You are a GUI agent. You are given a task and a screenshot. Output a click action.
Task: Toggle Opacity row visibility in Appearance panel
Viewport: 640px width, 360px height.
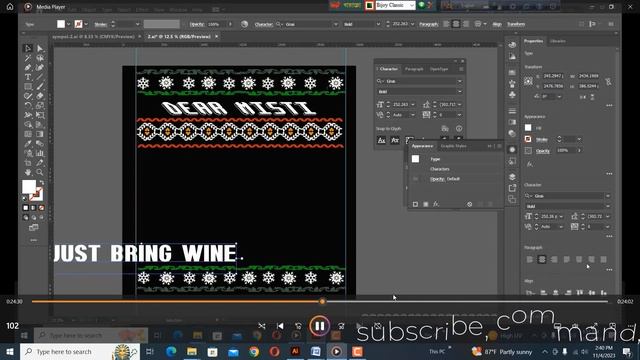tap(415, 179)
